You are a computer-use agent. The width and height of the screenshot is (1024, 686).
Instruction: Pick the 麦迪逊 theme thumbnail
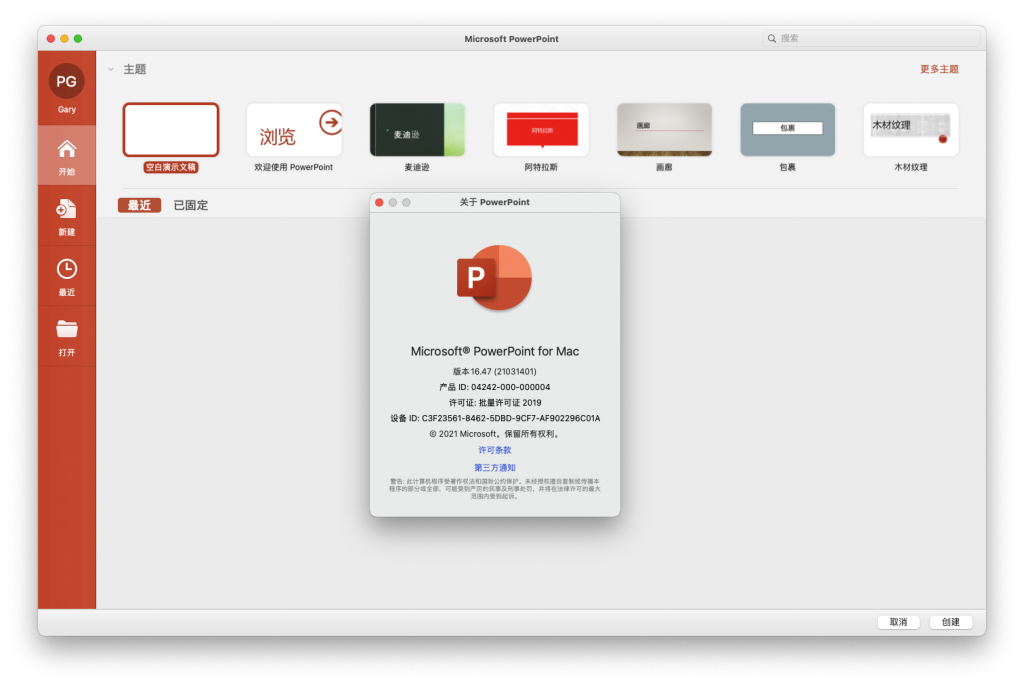[417, 129]
